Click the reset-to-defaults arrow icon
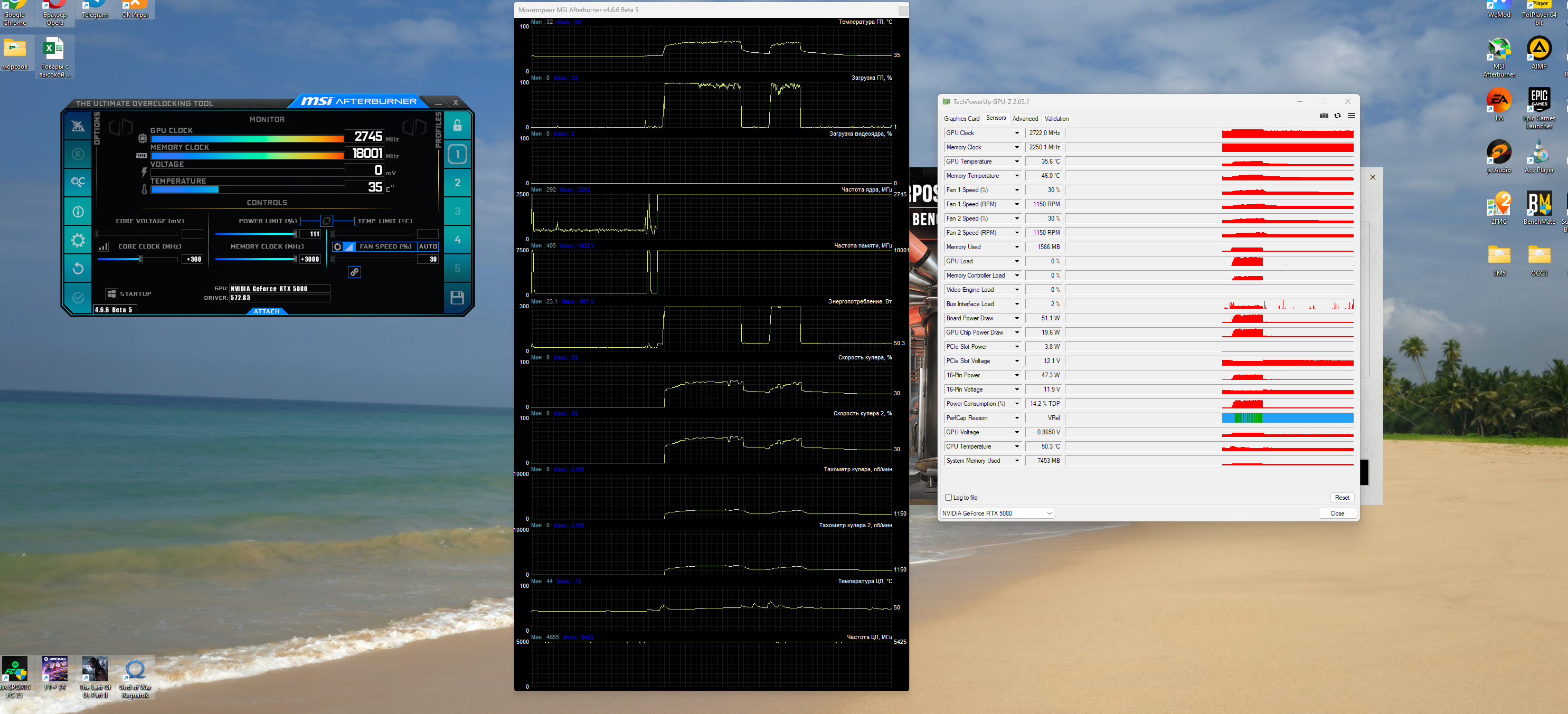Screen dimensions: 1568x714 [78, 268]
